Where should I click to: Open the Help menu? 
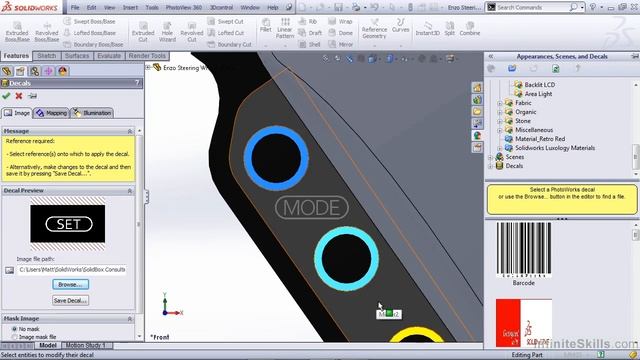[272, 7]
